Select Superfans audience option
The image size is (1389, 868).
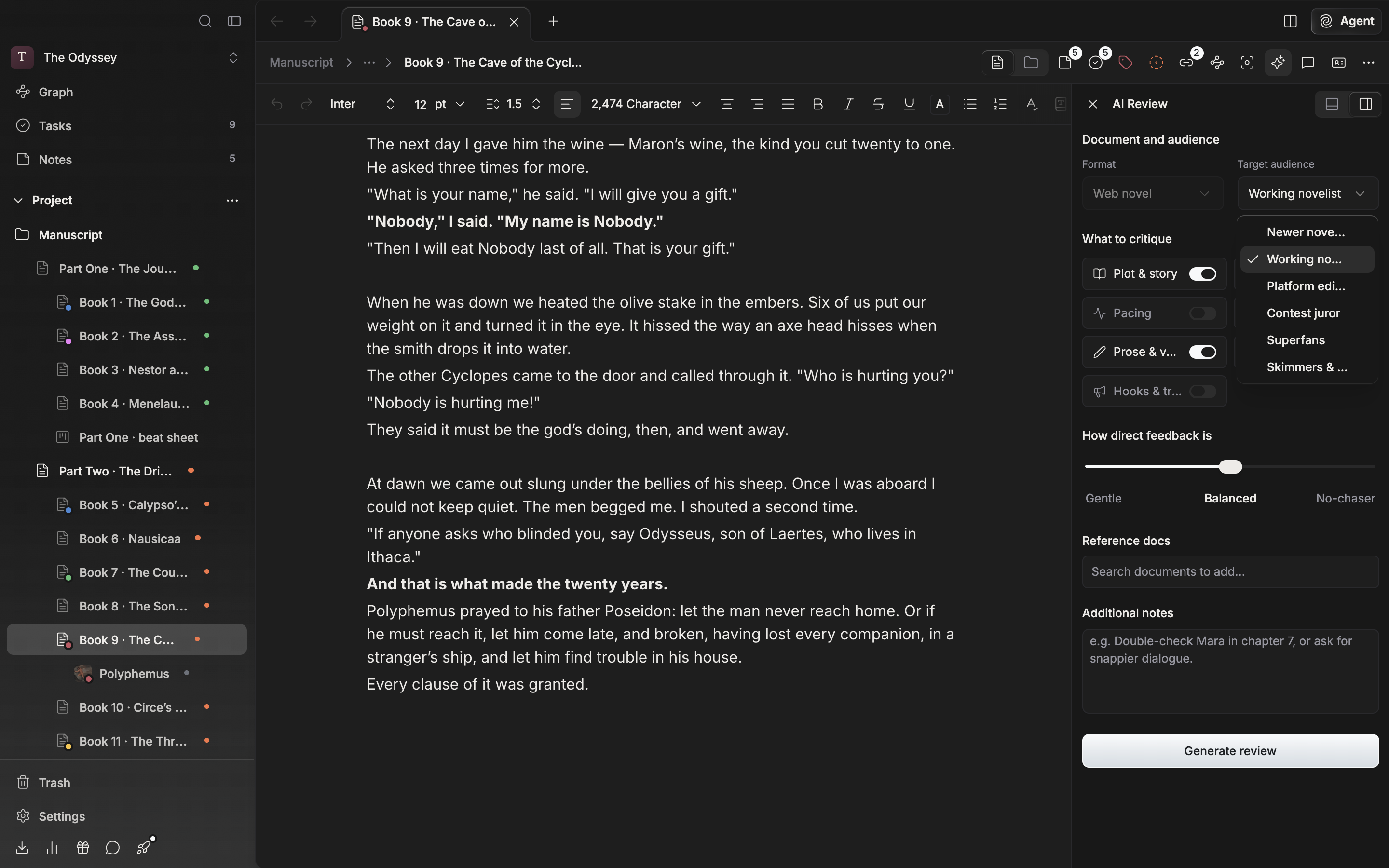point(1307,340)
